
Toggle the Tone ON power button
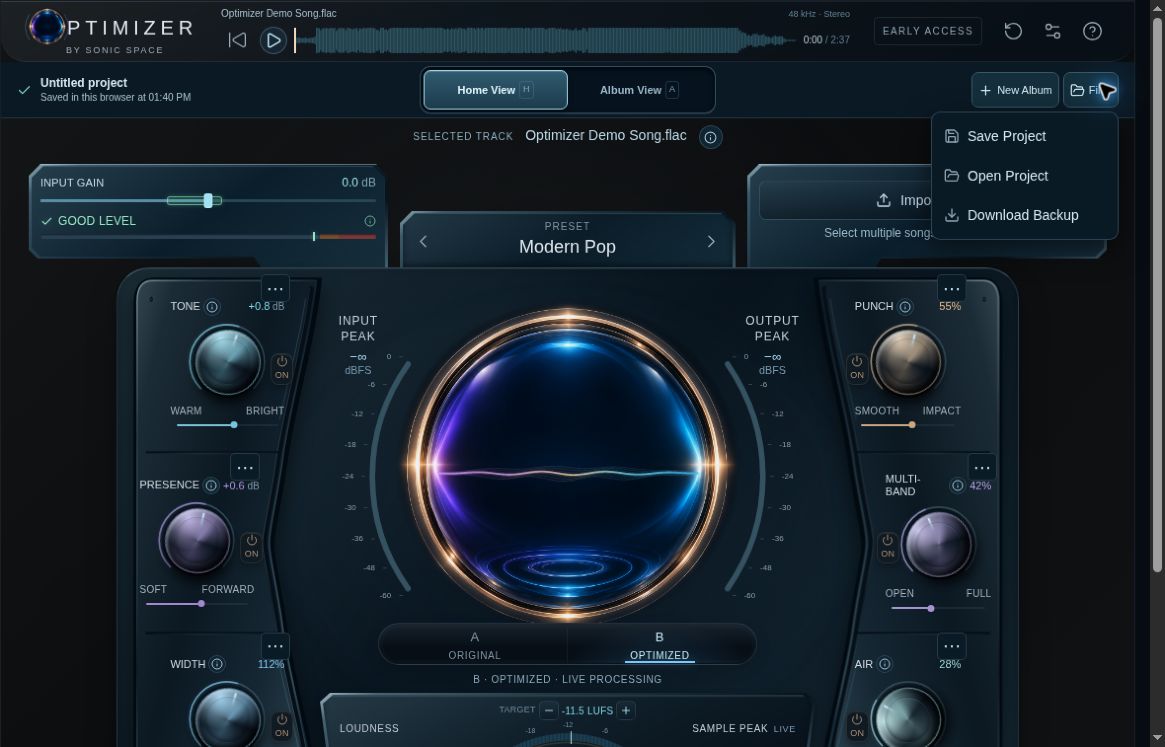click(282, 367)
